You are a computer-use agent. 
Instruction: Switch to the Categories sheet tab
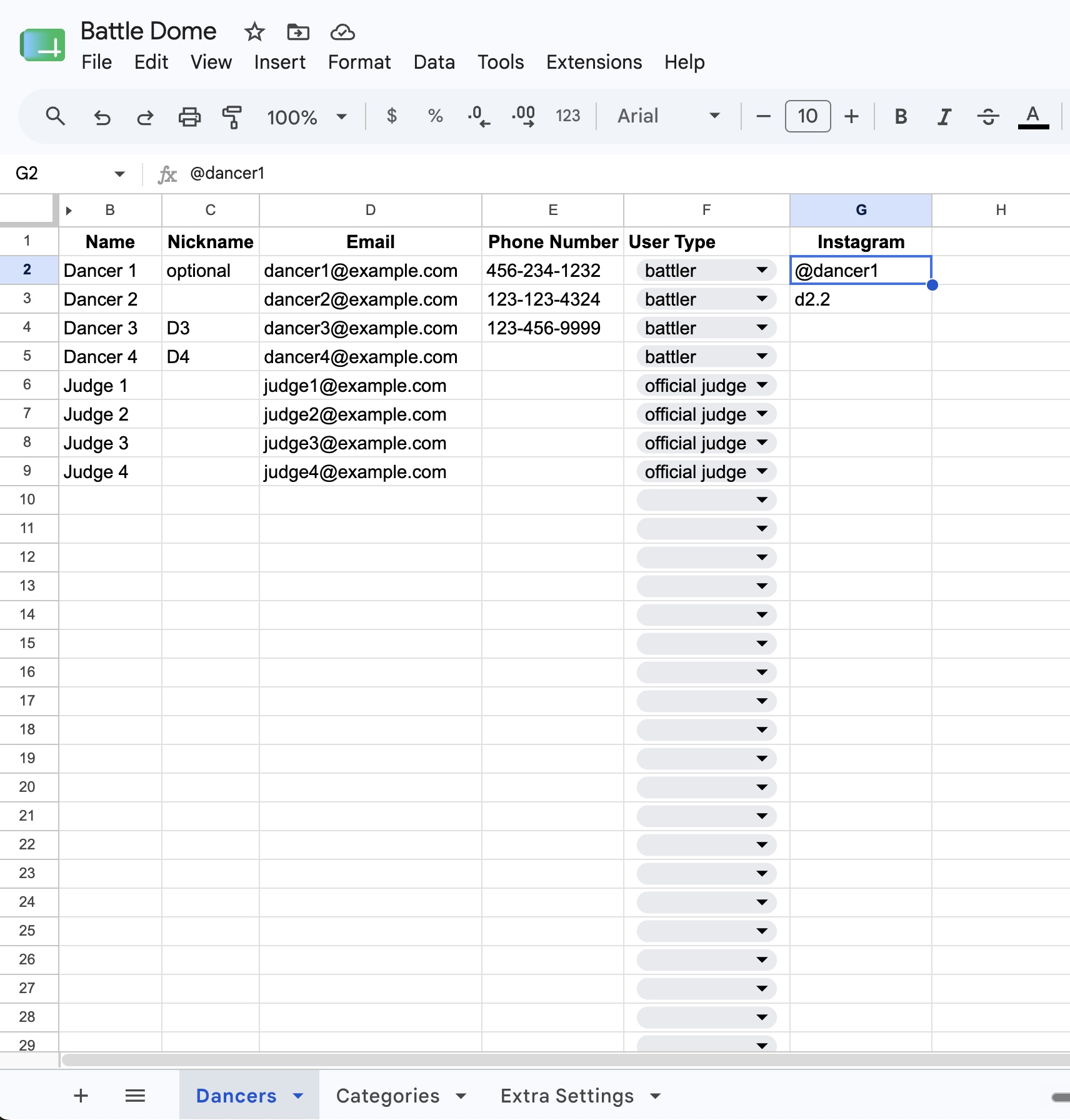coord(388,1096)
